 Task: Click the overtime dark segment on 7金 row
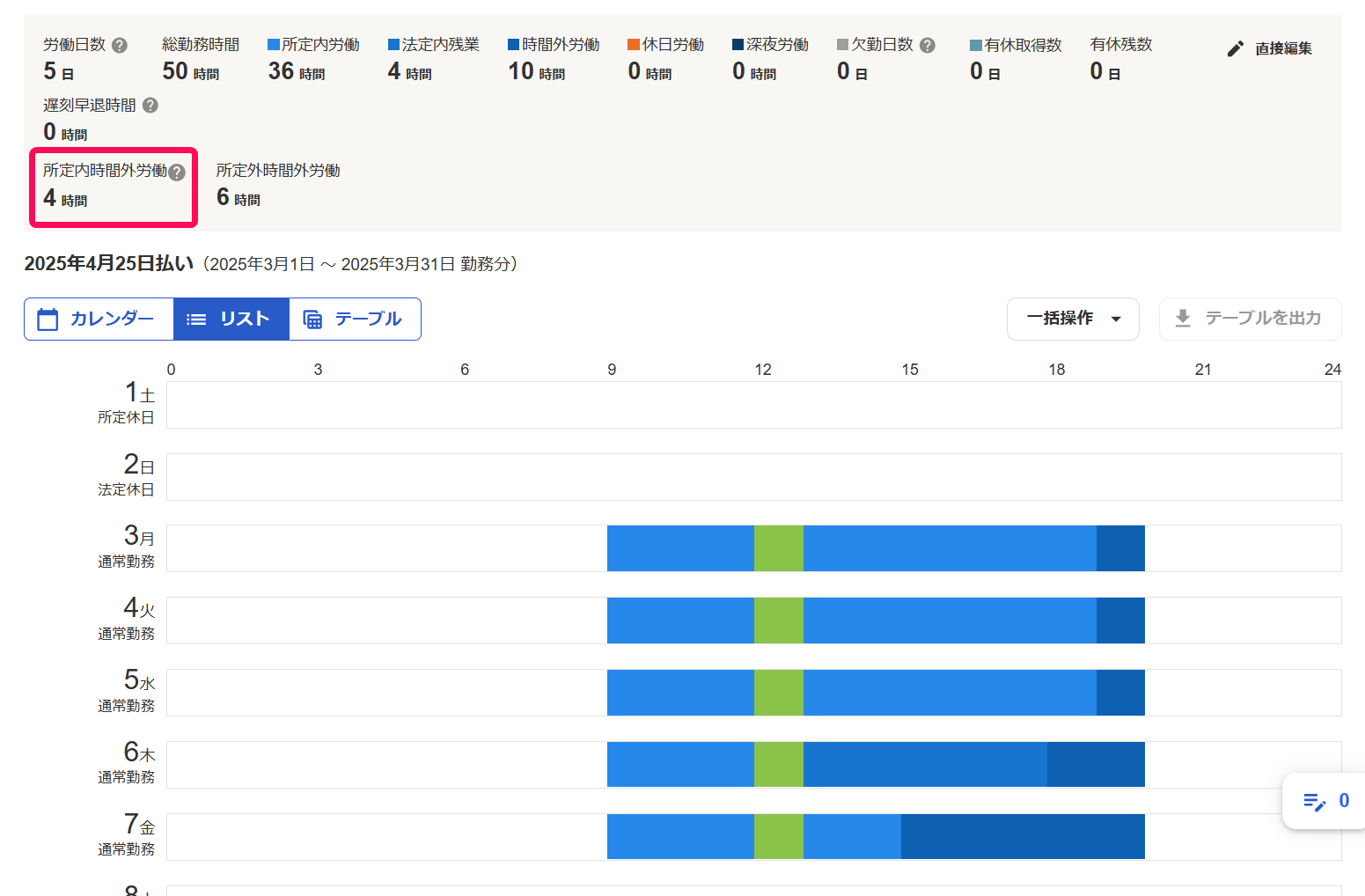point(1023,836)
